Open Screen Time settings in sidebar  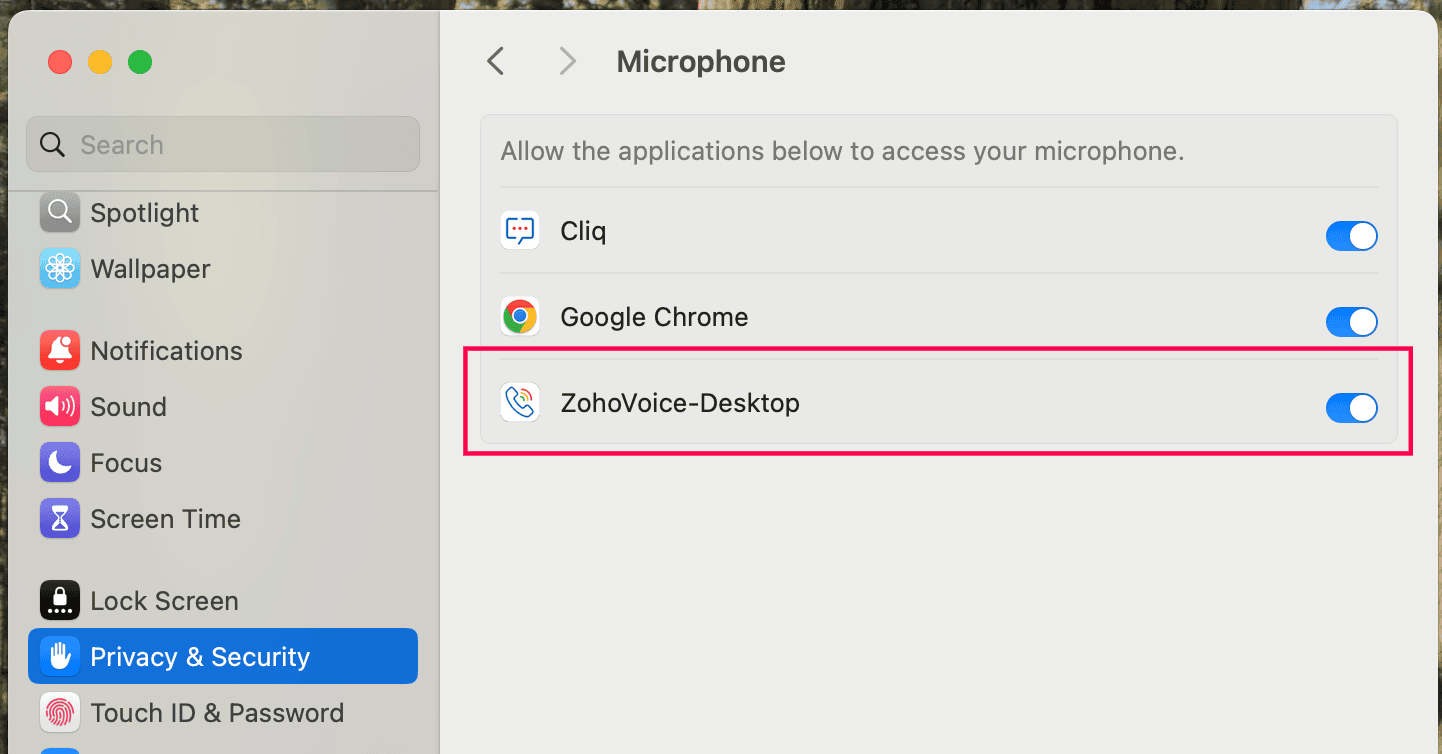pyautogui.click(x=165, y=519)
